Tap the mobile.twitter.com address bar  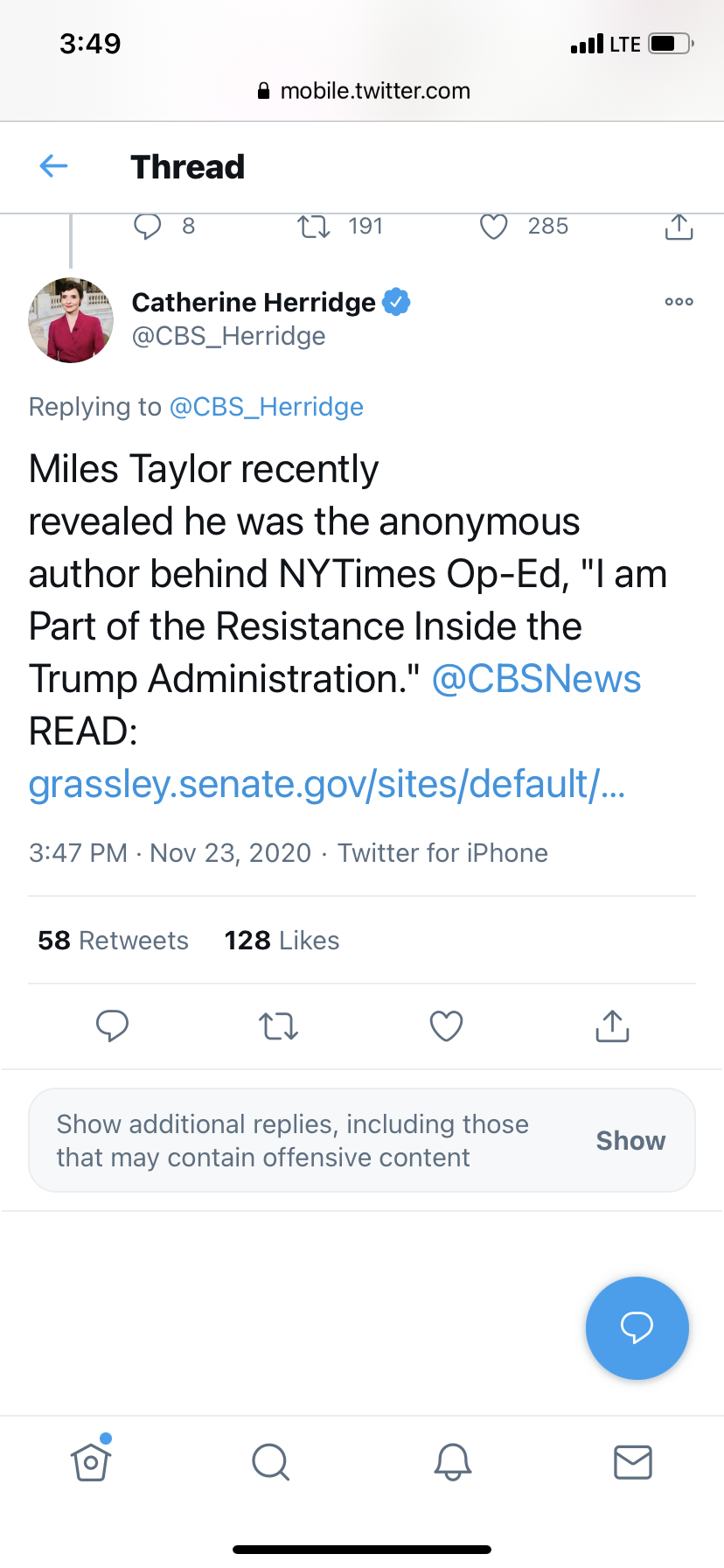(362, 91)
